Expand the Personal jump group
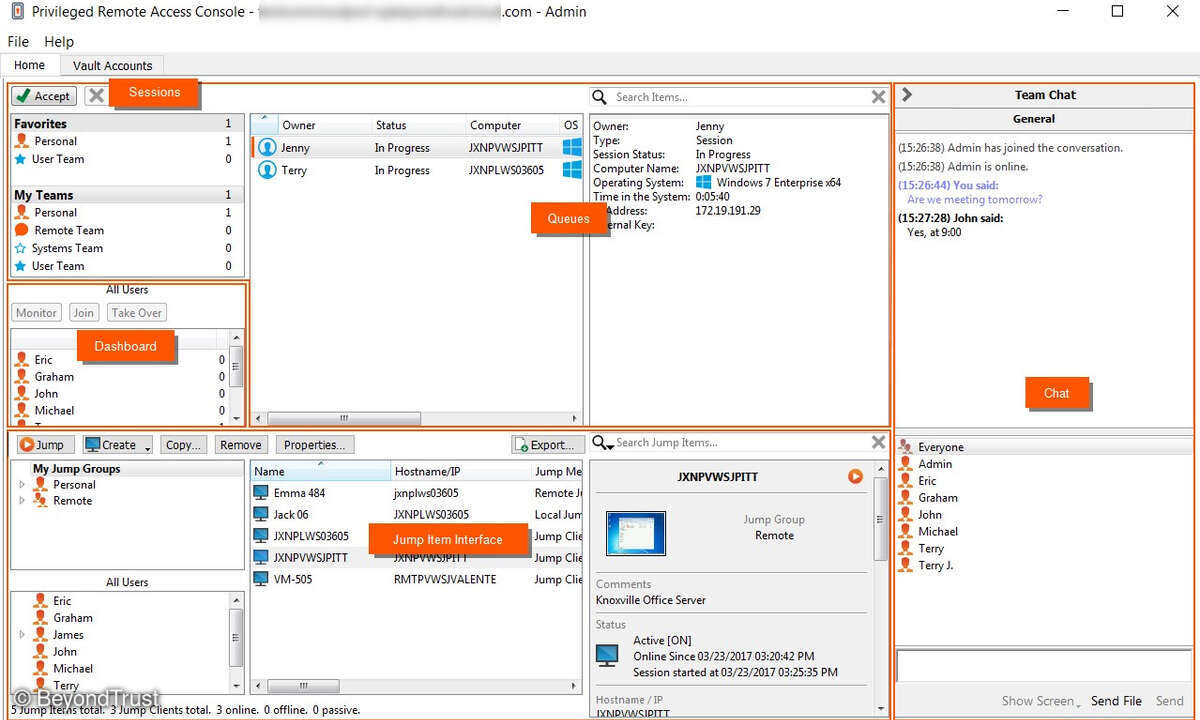 [22, 484]
